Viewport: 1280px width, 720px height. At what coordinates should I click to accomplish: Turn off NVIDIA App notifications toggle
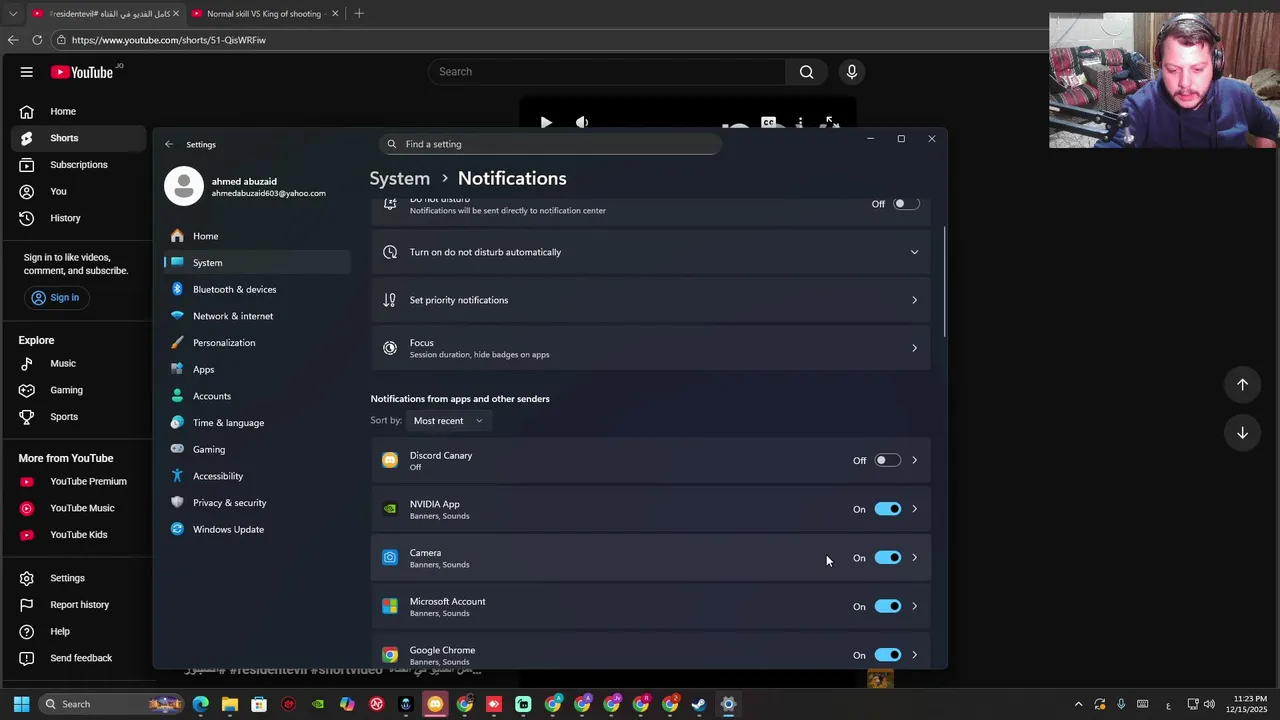[887, 509]
